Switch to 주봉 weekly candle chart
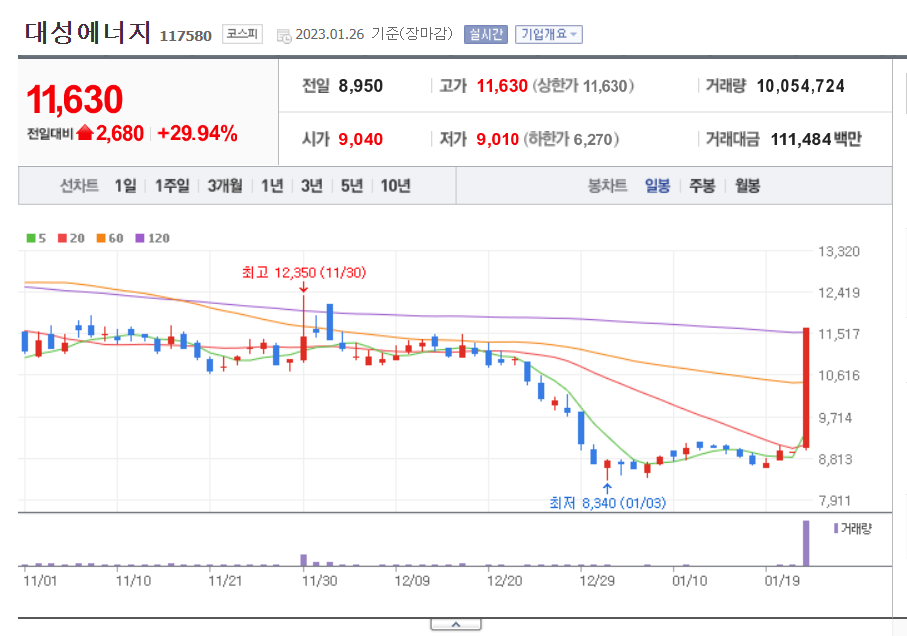This screenshot has width=907, height=636. [x=702, y=186]
